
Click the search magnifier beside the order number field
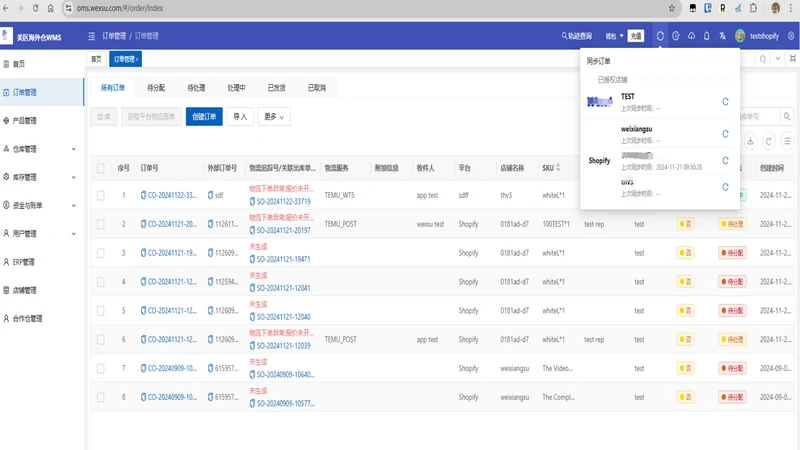(787, 116)
